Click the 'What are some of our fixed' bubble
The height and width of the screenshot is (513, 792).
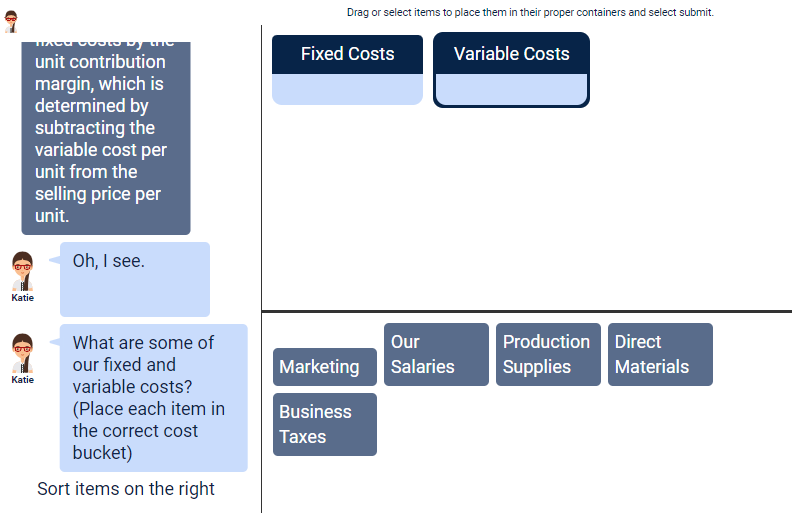[x=154, y=398]
